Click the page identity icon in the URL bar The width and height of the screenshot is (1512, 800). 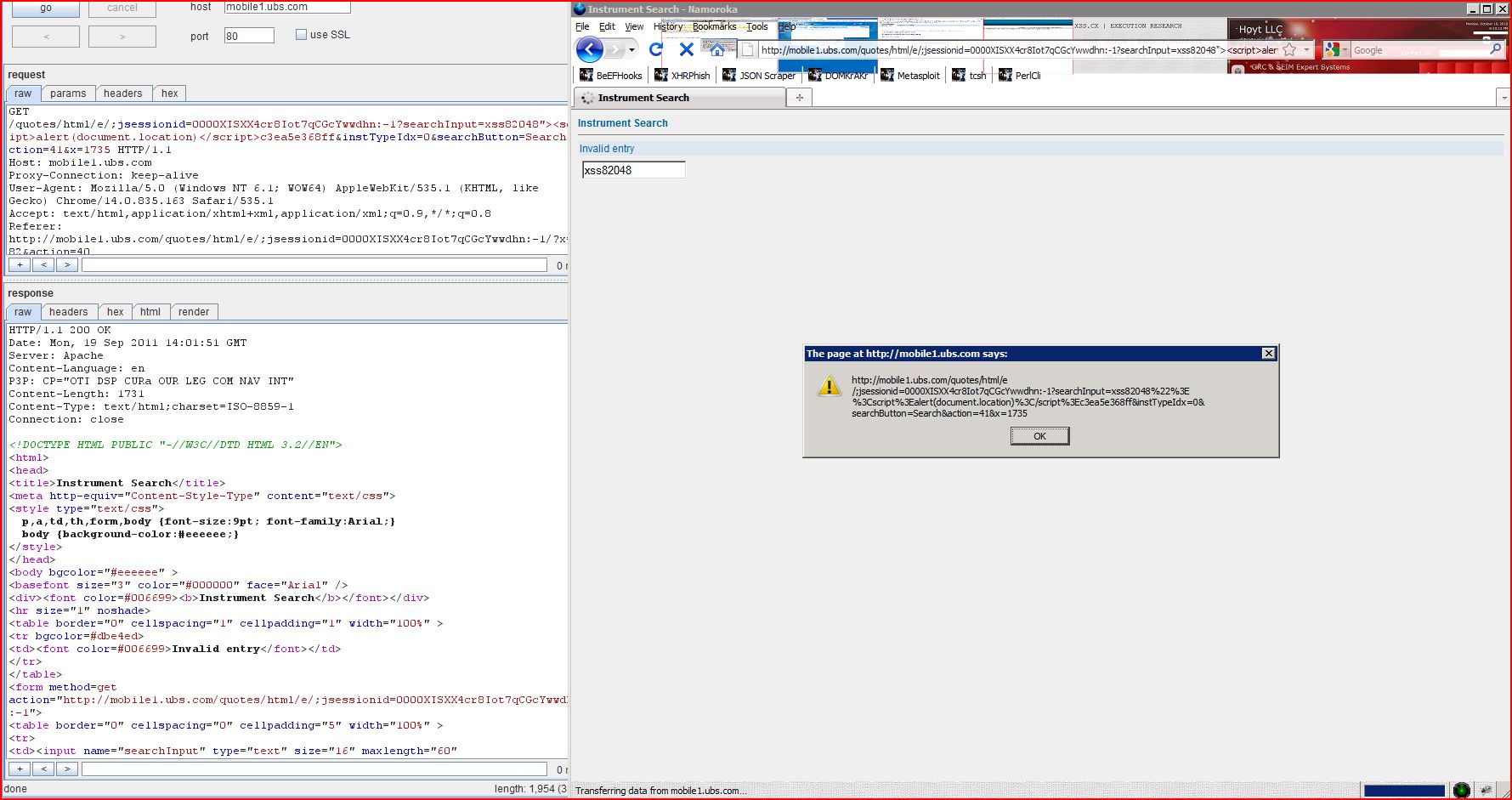pos(748,50)
